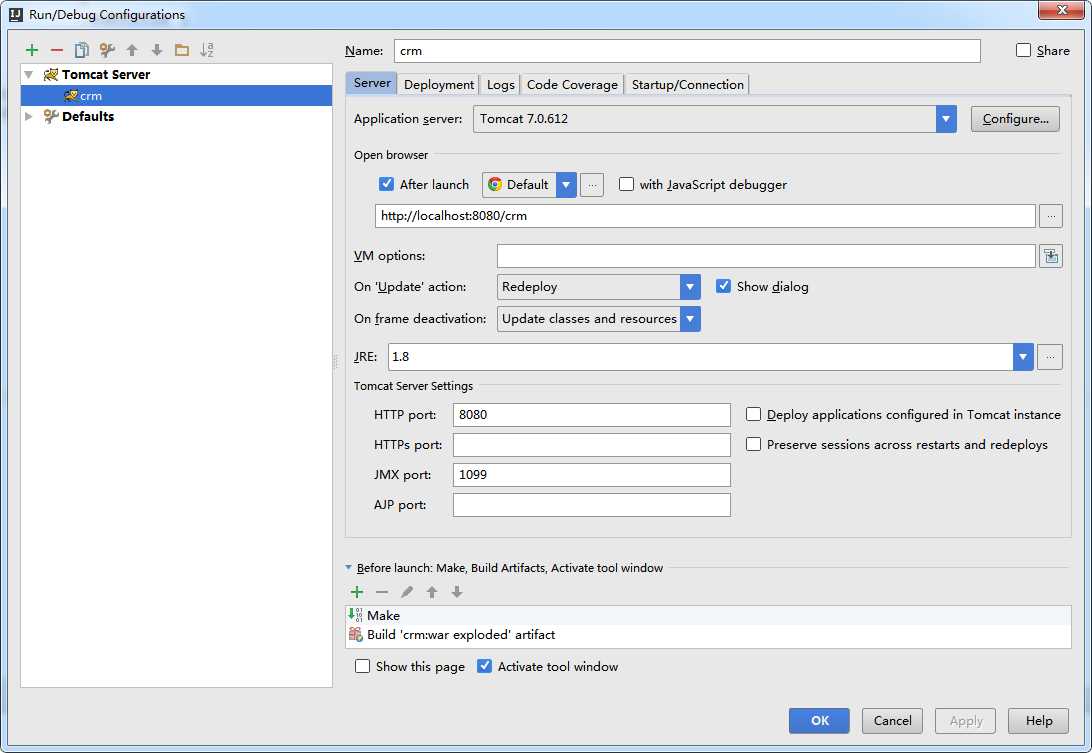Browse for JRE with ellipsis button
The image size is (1092, 753).
pos(1050,357)
